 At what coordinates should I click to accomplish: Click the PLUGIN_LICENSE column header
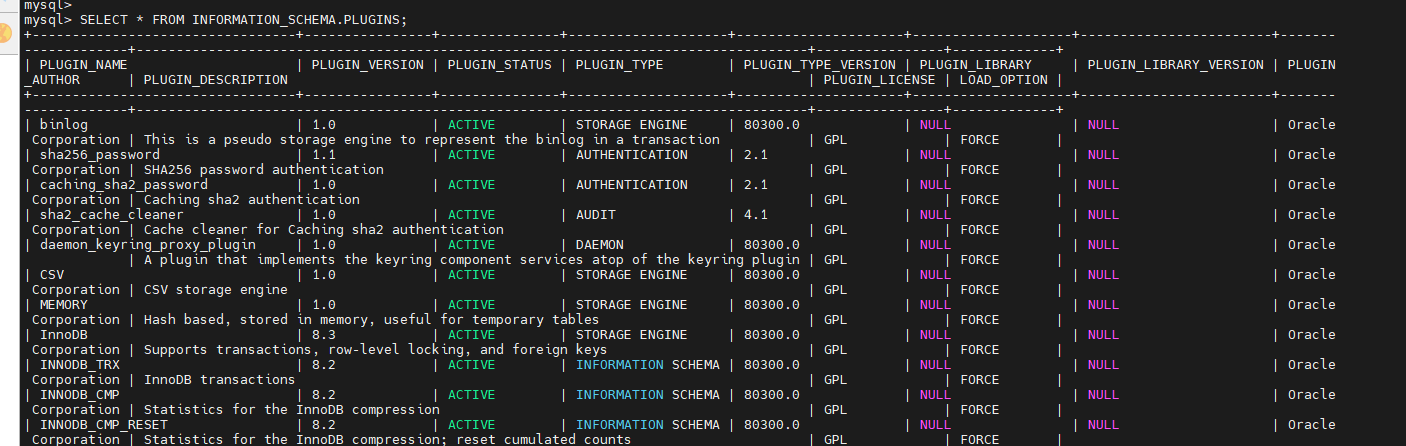pos(880,80)
